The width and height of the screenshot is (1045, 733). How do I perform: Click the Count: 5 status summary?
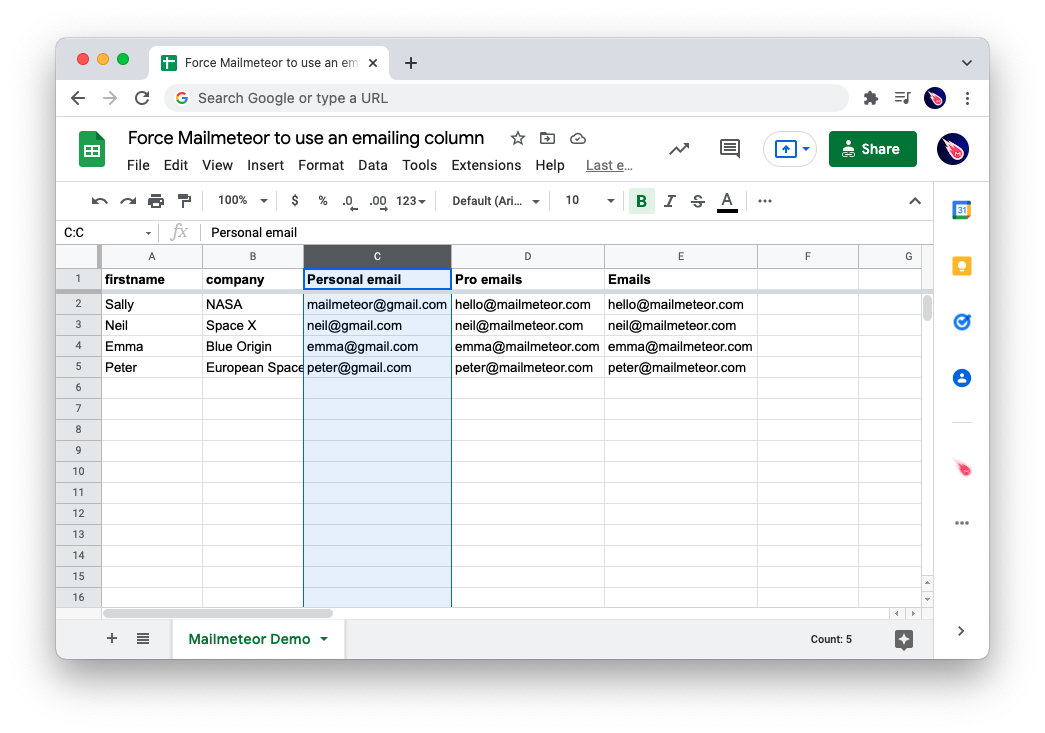click(x=830, y=639)
